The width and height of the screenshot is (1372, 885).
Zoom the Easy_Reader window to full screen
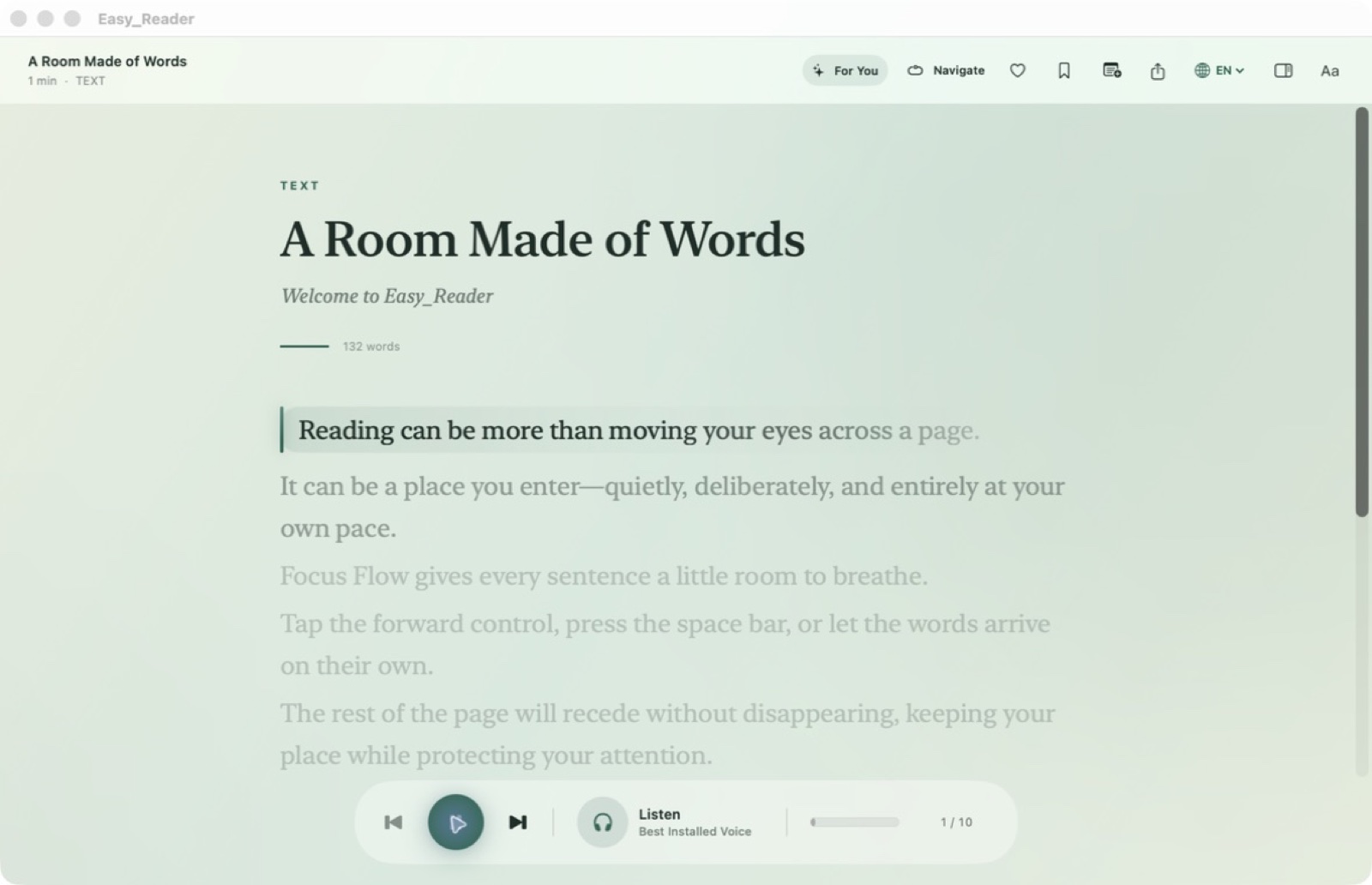pyautogui.click(x=72, y=18)
